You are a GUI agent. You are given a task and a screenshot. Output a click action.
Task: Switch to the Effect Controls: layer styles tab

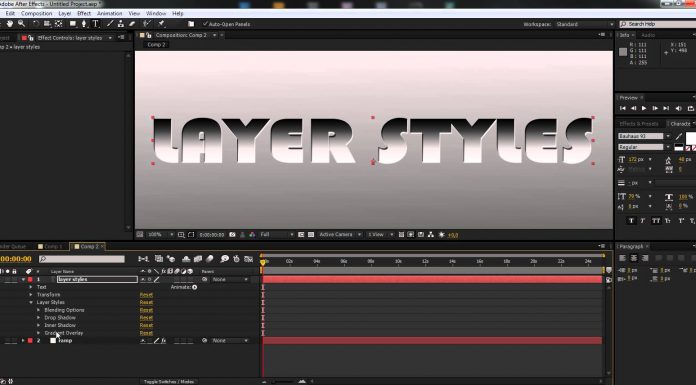(x=70, y=38)
